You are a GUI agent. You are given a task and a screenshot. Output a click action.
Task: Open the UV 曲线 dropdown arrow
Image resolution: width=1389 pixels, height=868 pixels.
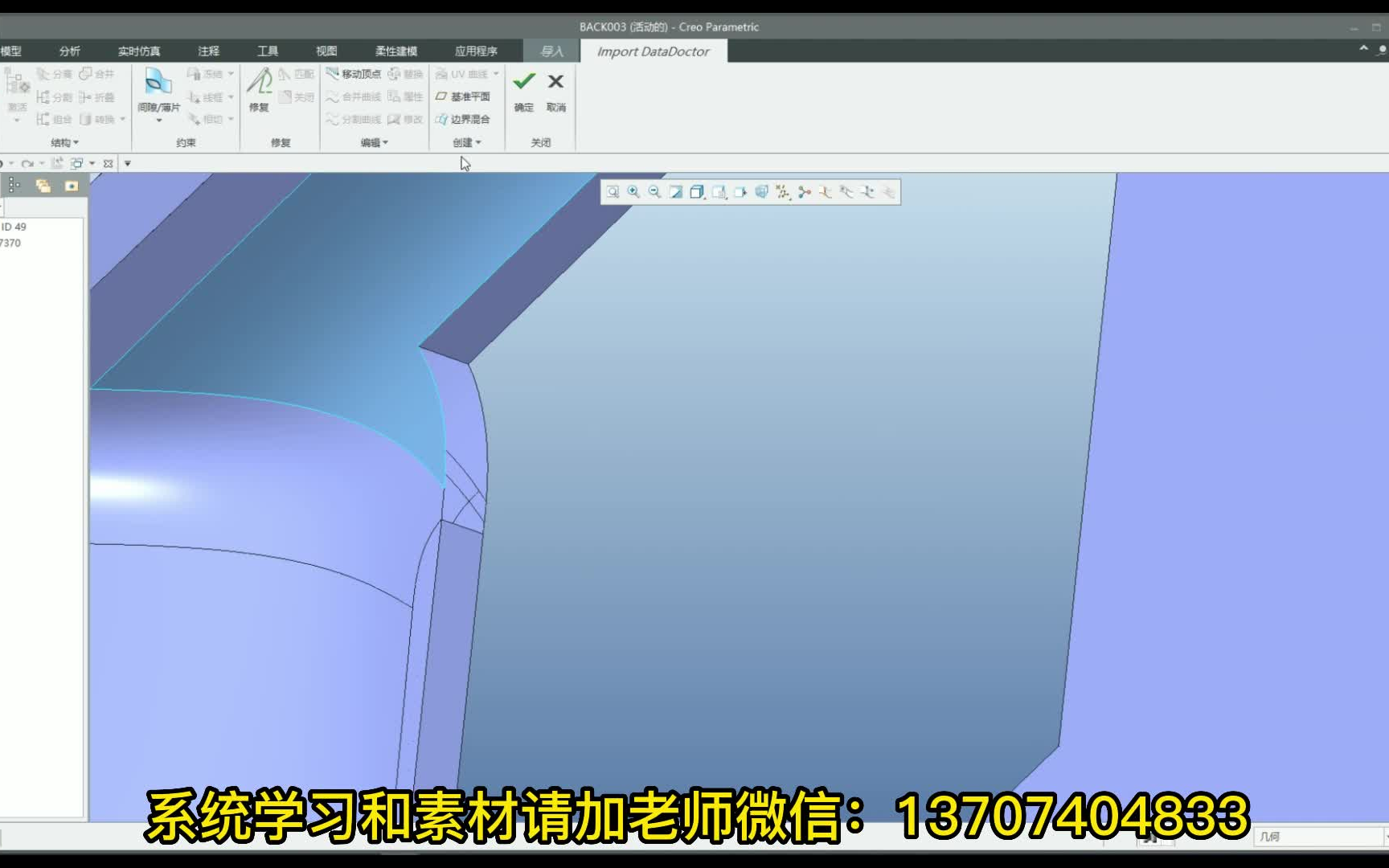(x=496, y=74)
